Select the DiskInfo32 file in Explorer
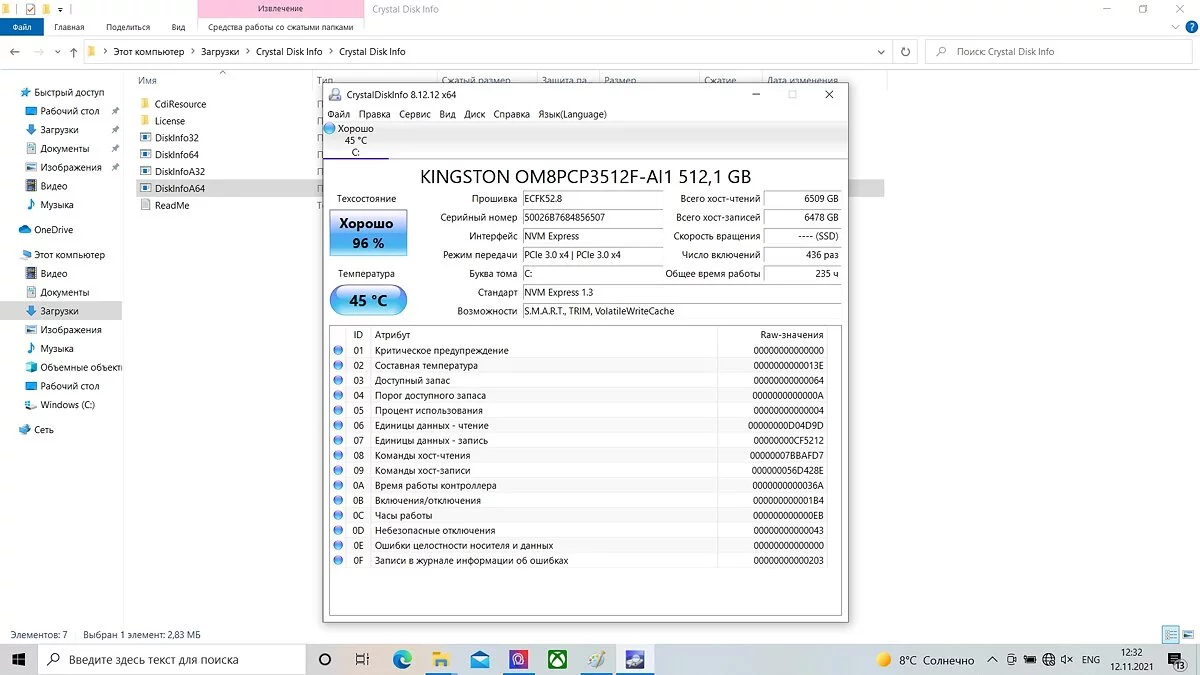Screen dimensions: 1200x675 point(168,138)
